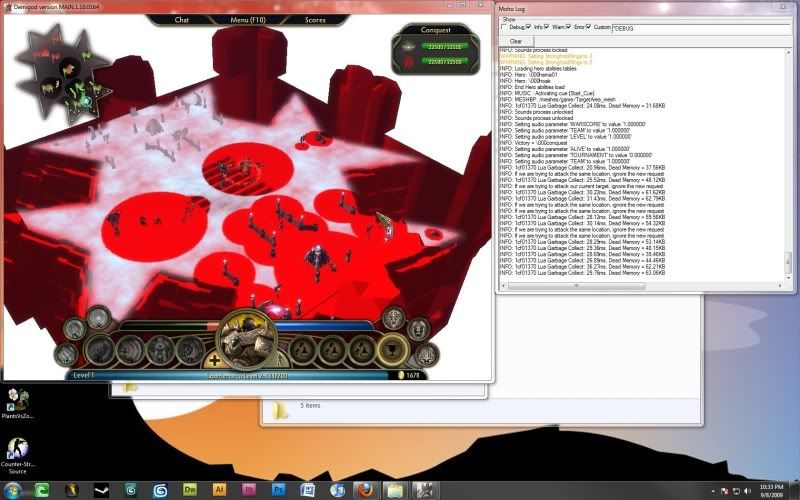Viewport: 800px width, 500px height.
Task: Select log line 'Sounds process locked'
Action: pyautogui.click(x=533, y=50)
